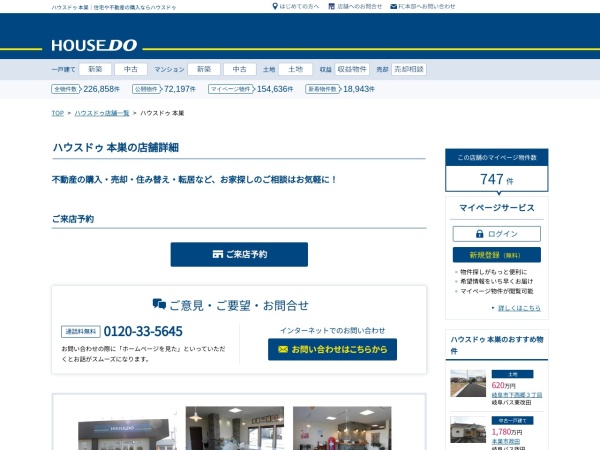Click the 中古一戸建て tag above 1,780万円
Screen dimensions: 600x450
pyautogui.click(x=512, y=421)
